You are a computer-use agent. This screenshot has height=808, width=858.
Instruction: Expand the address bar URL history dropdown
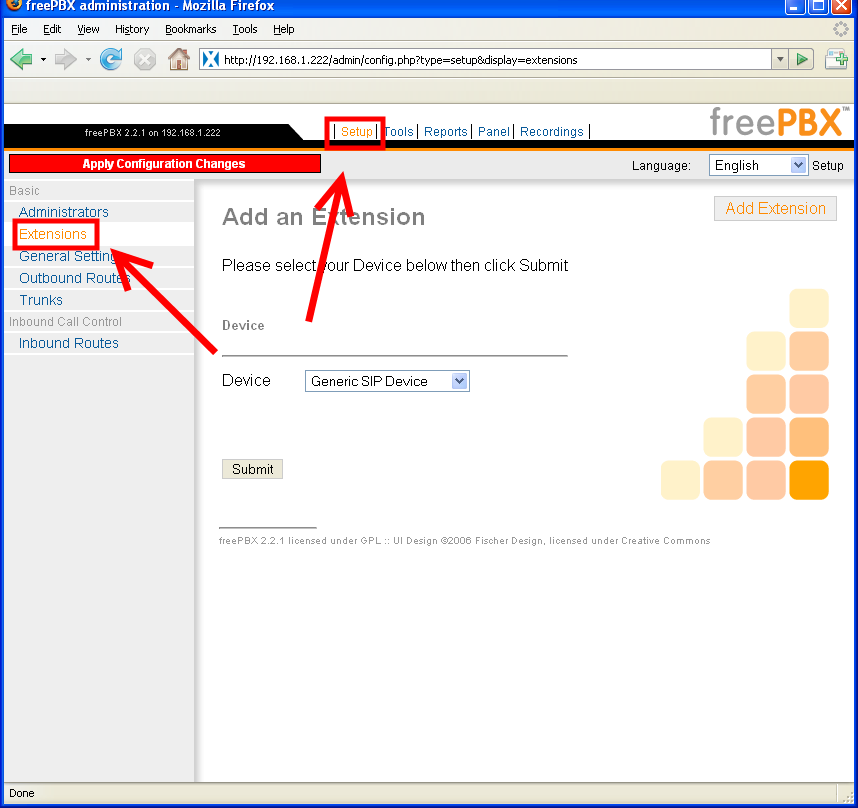(x=780, y=59)
